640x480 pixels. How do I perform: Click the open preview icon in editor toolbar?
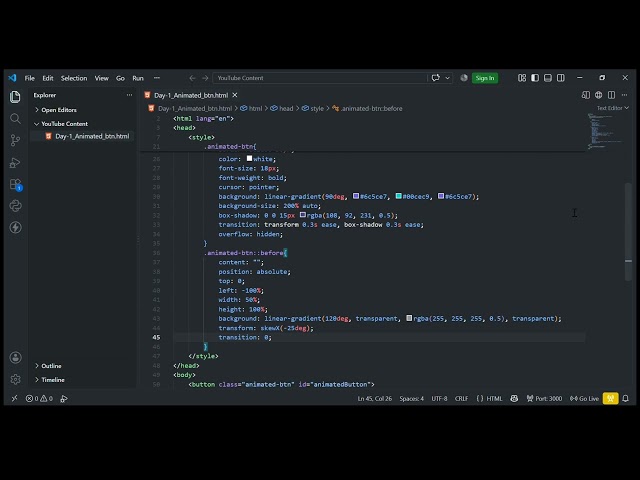[585, 95]
